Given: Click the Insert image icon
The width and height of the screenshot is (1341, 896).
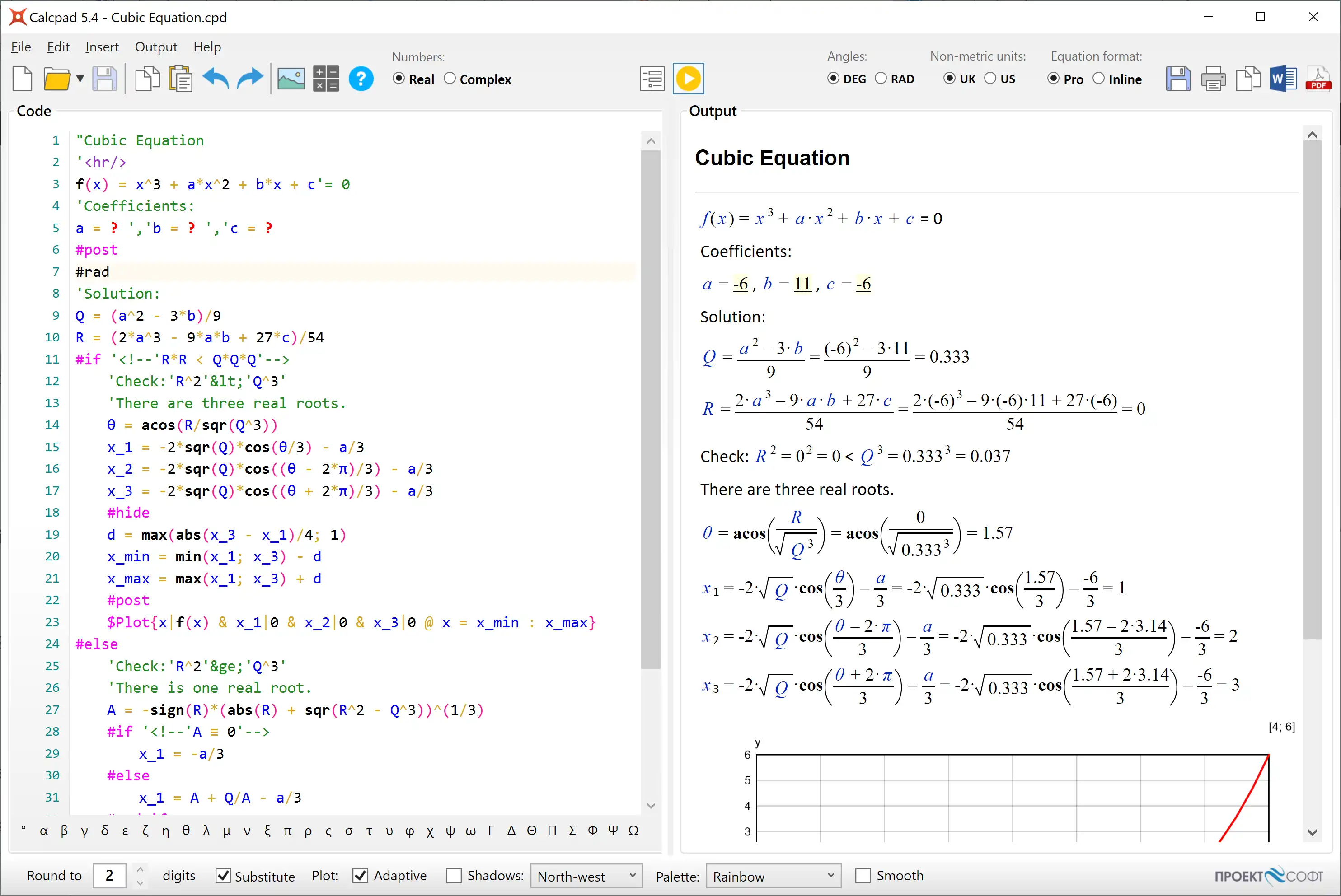Looking at the screenshot, I should click(x=290, y=79).
